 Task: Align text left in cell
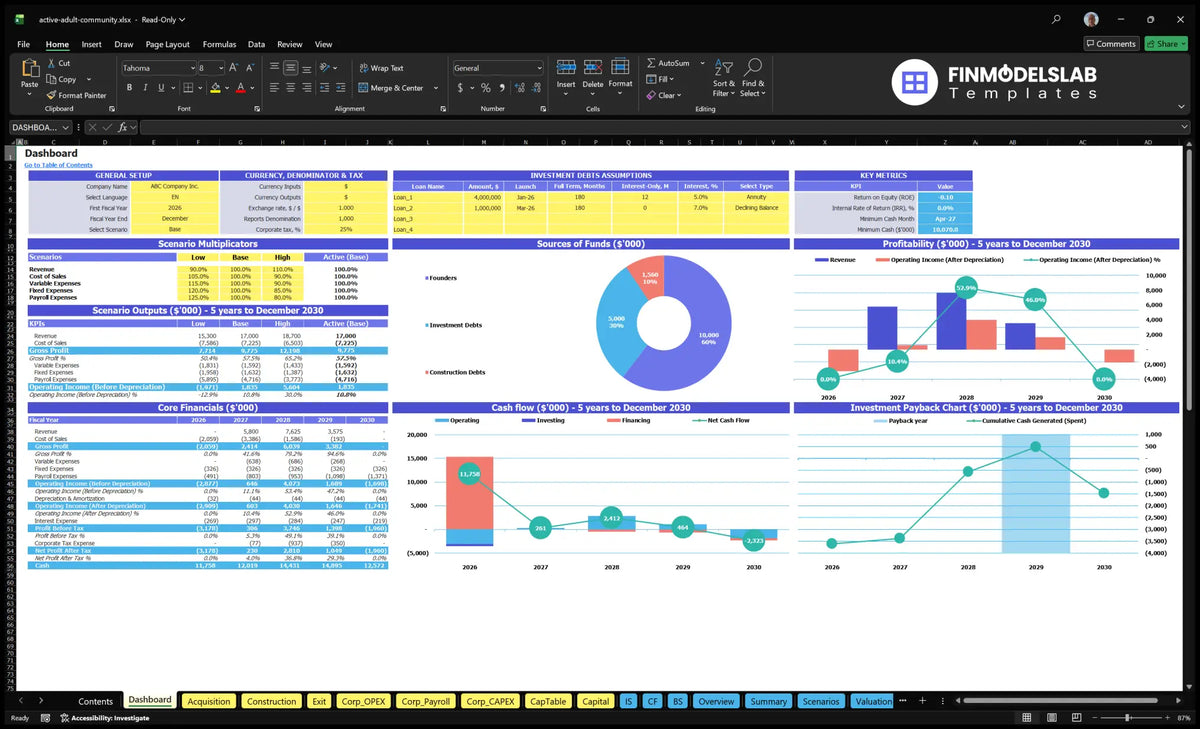(x=273, y=88)
